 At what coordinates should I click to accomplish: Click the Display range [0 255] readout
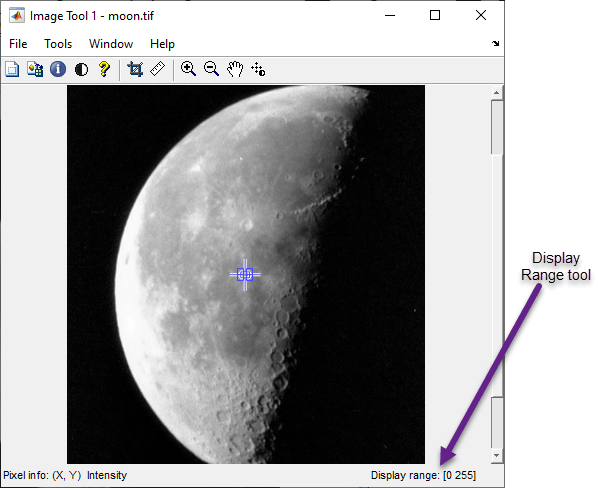click(x=423, y=475)
